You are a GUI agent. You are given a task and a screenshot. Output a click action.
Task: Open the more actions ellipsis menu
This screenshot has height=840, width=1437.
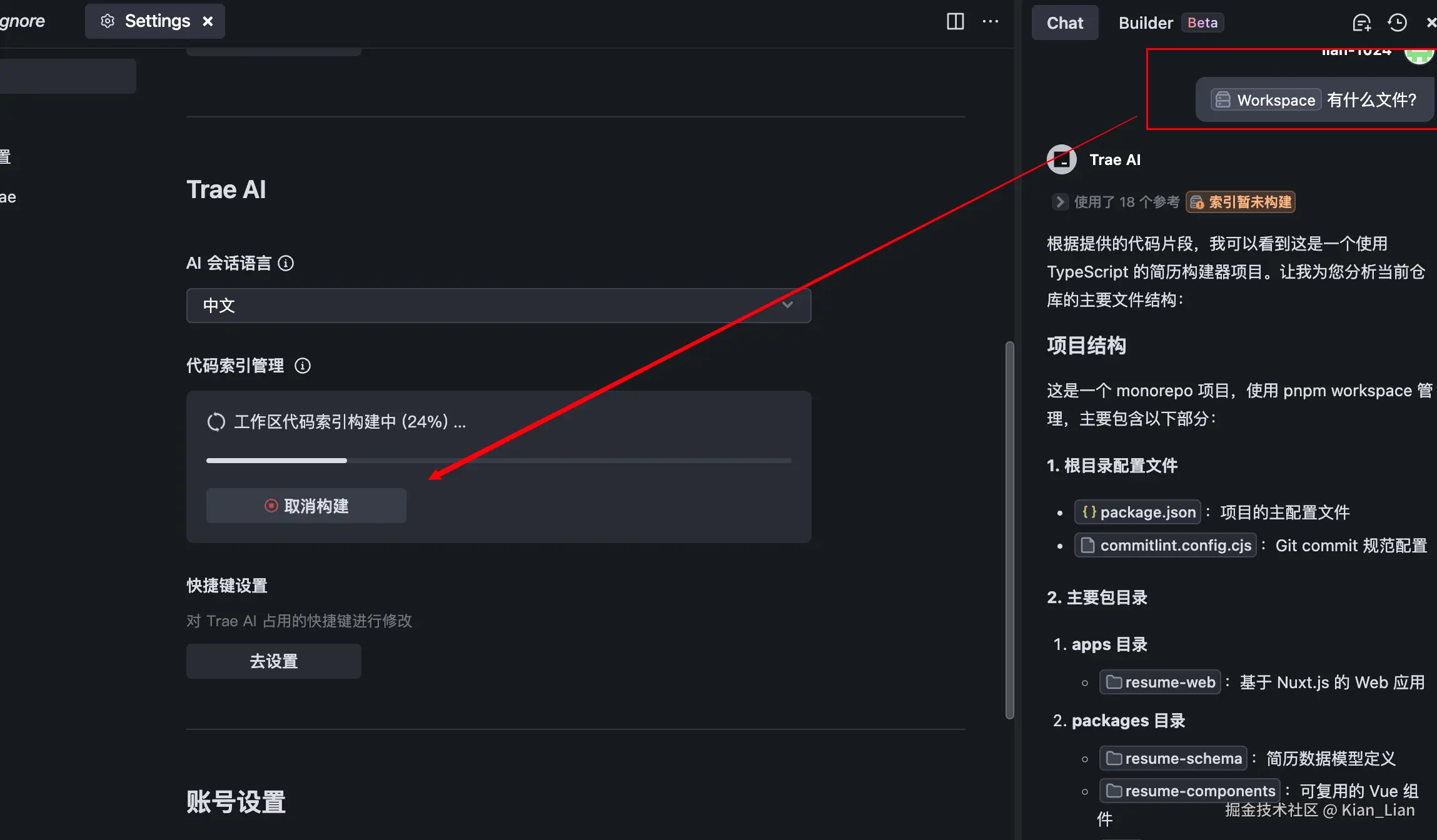[991, 21]
